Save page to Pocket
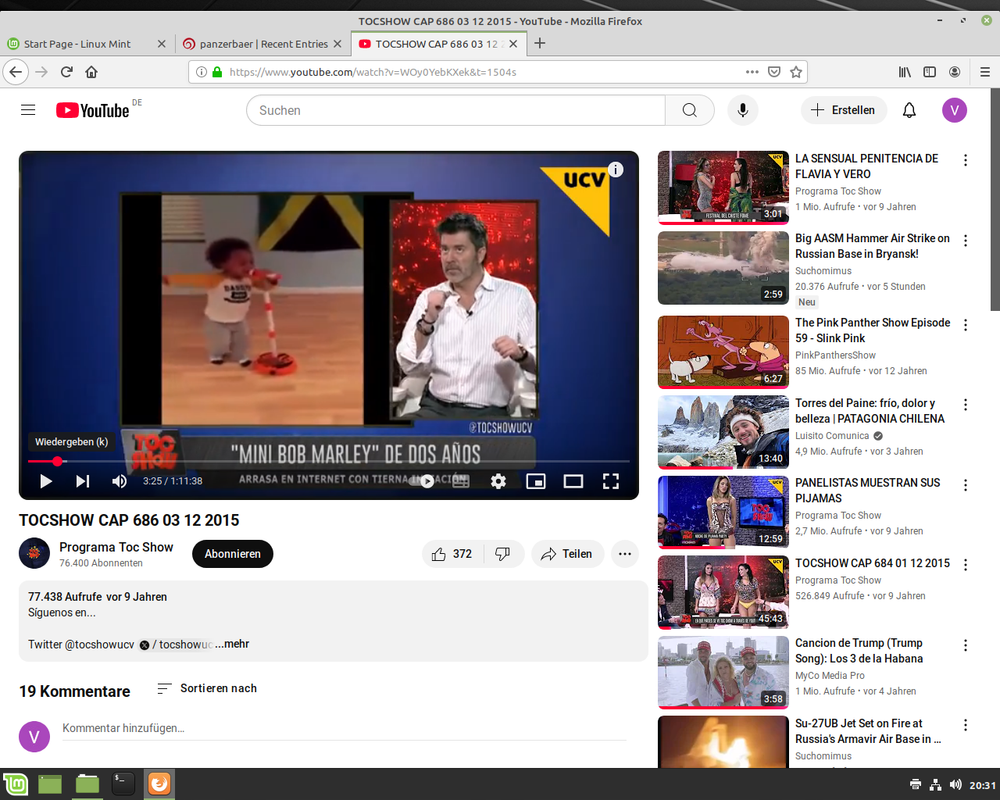Screen dimensions: 1000x800 pos(774,72)
